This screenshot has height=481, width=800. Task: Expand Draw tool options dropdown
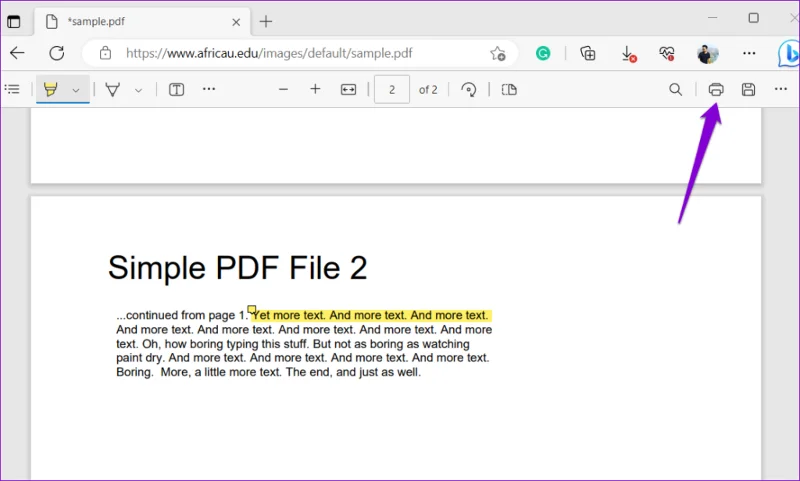[138, 90]
